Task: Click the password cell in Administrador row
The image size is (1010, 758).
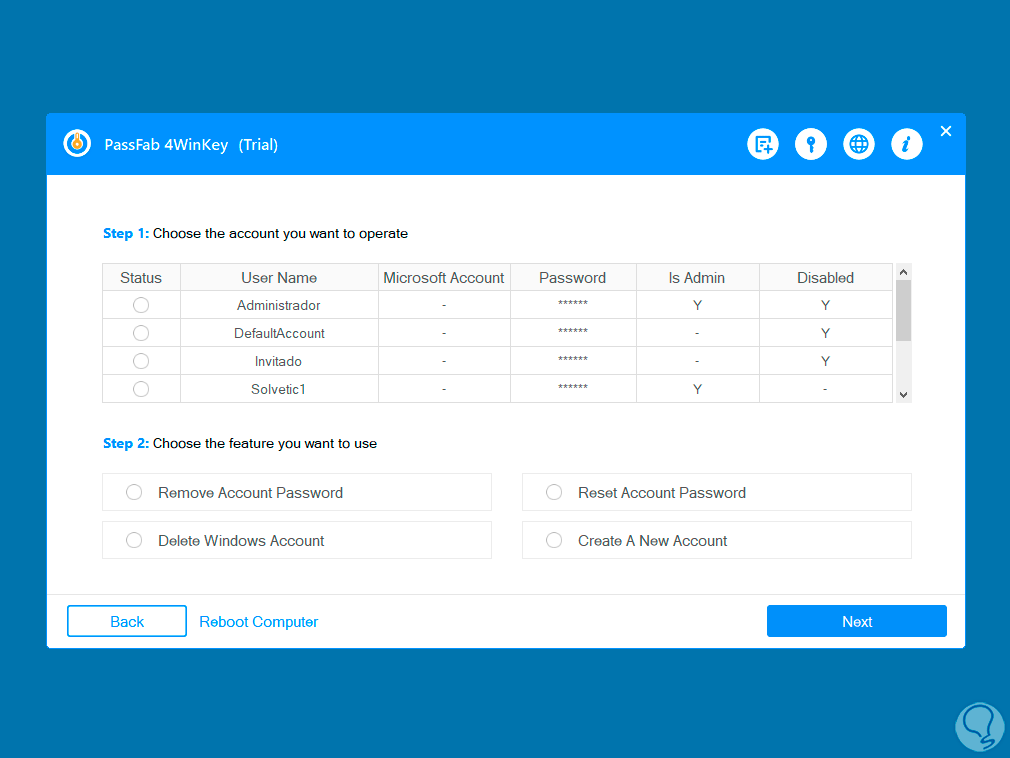Action: click(x=573, y=305)
